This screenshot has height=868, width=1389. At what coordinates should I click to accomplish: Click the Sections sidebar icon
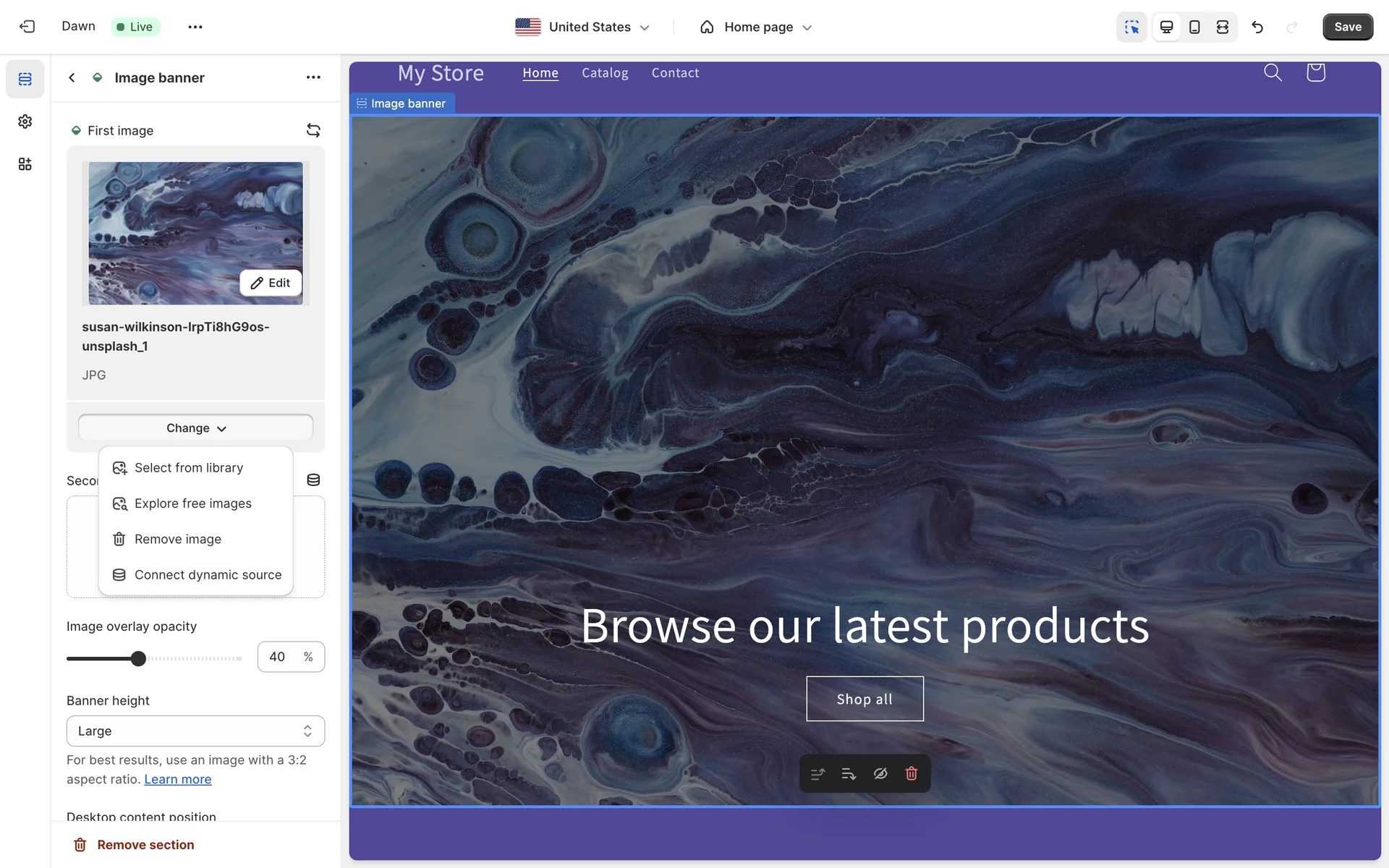coord(25,79)
